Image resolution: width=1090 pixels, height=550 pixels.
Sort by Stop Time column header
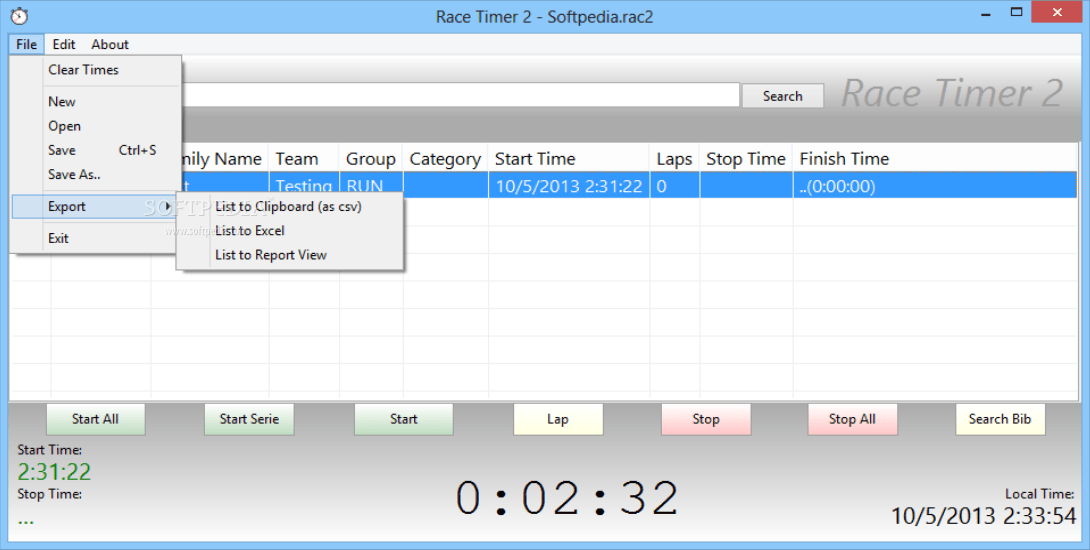(x=746, y=159)
